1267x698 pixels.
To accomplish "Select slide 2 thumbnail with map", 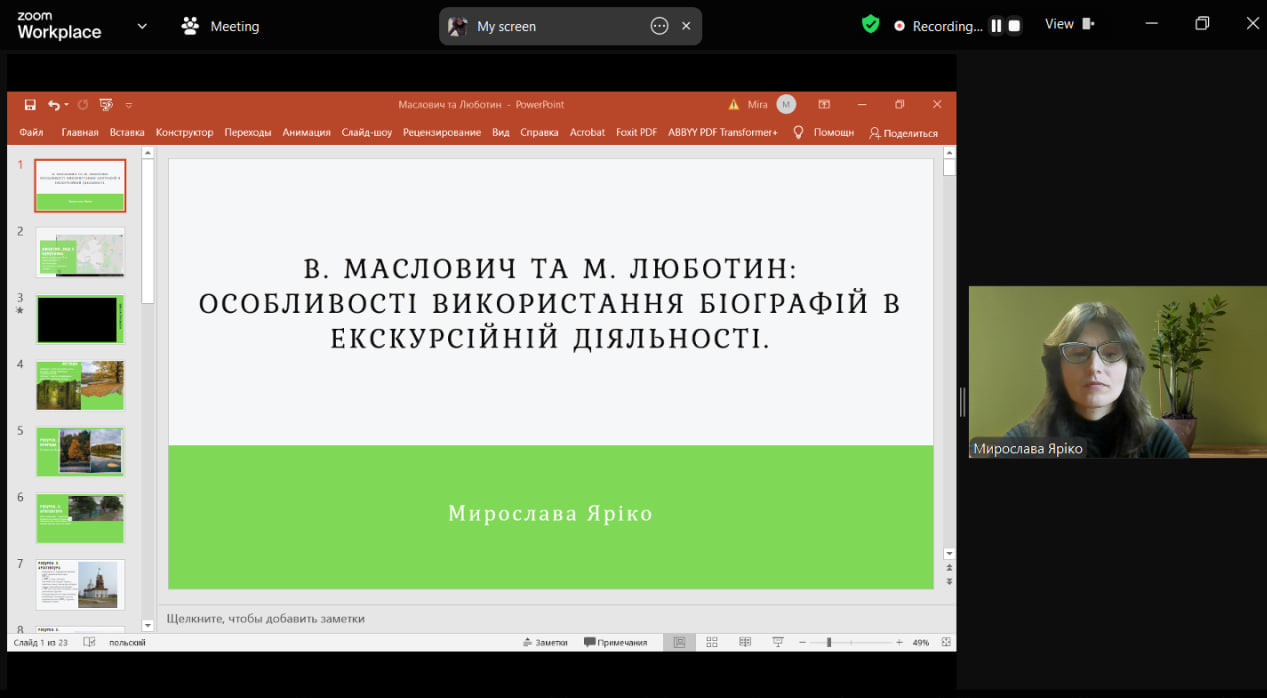I will 80,252.
